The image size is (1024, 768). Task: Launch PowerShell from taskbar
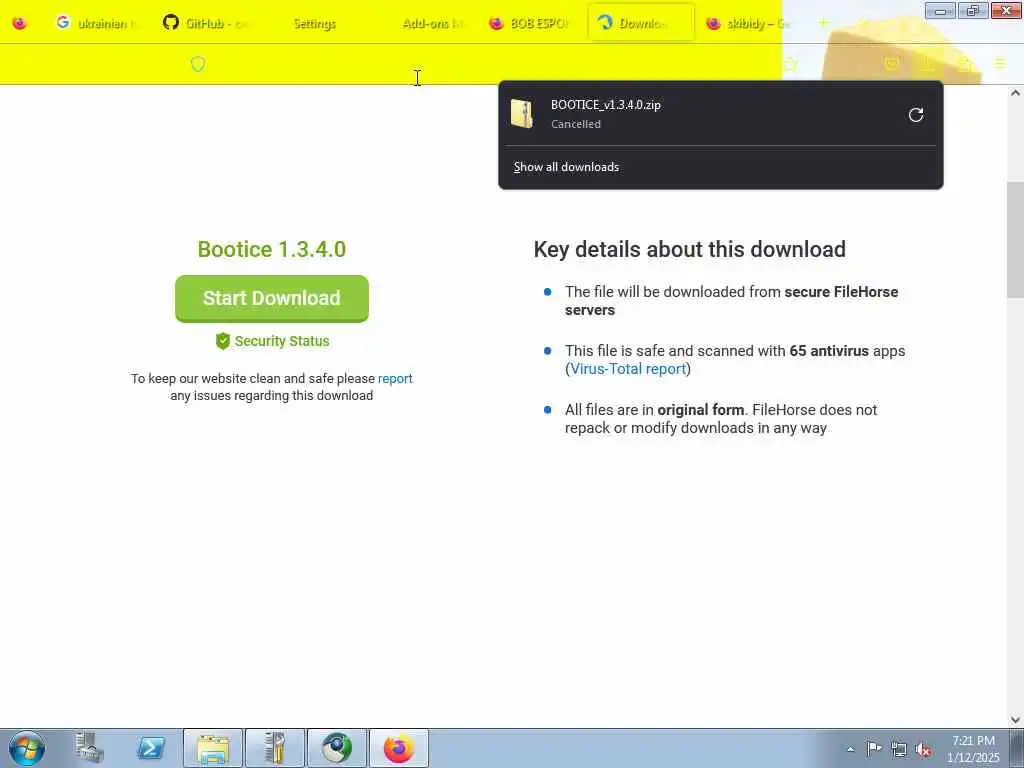[x=150, y=748]
